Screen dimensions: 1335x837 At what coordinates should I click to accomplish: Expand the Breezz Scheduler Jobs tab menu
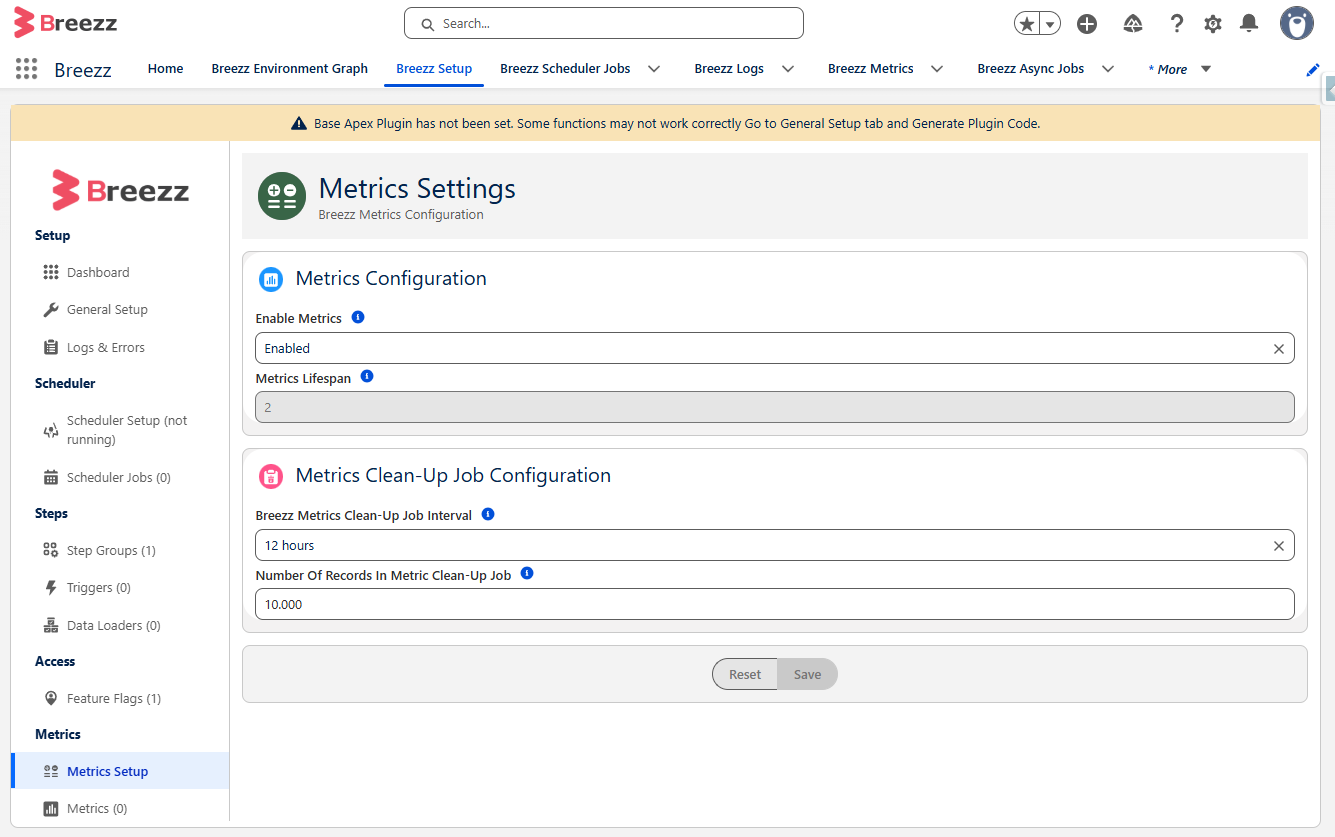[x=654, y=69]
